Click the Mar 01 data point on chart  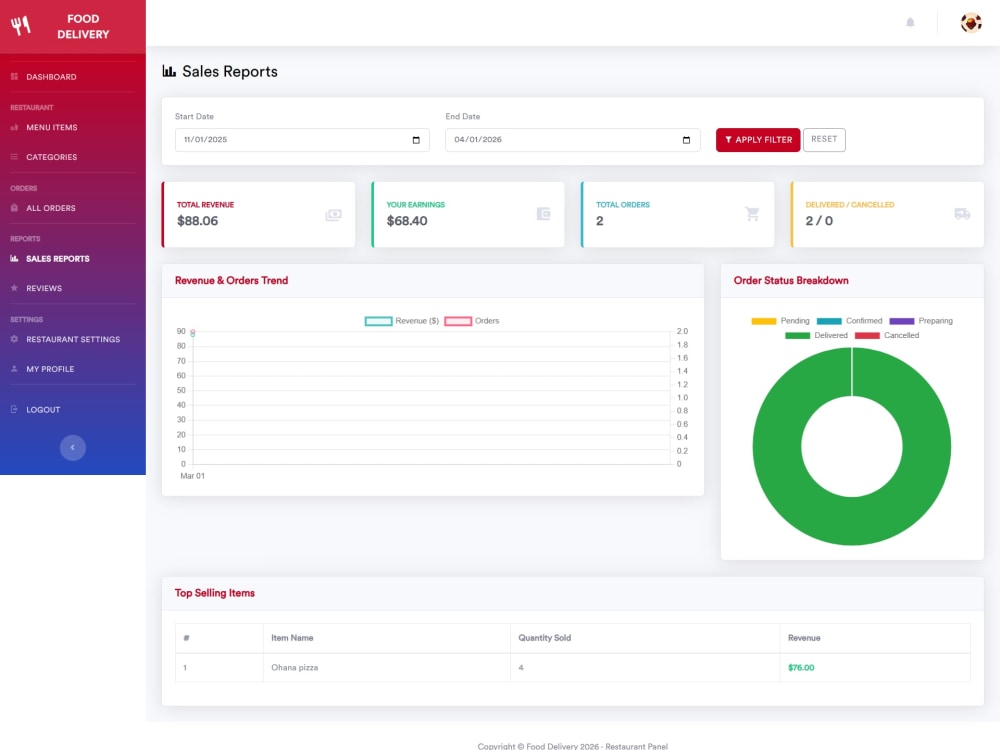pos(193,333)
